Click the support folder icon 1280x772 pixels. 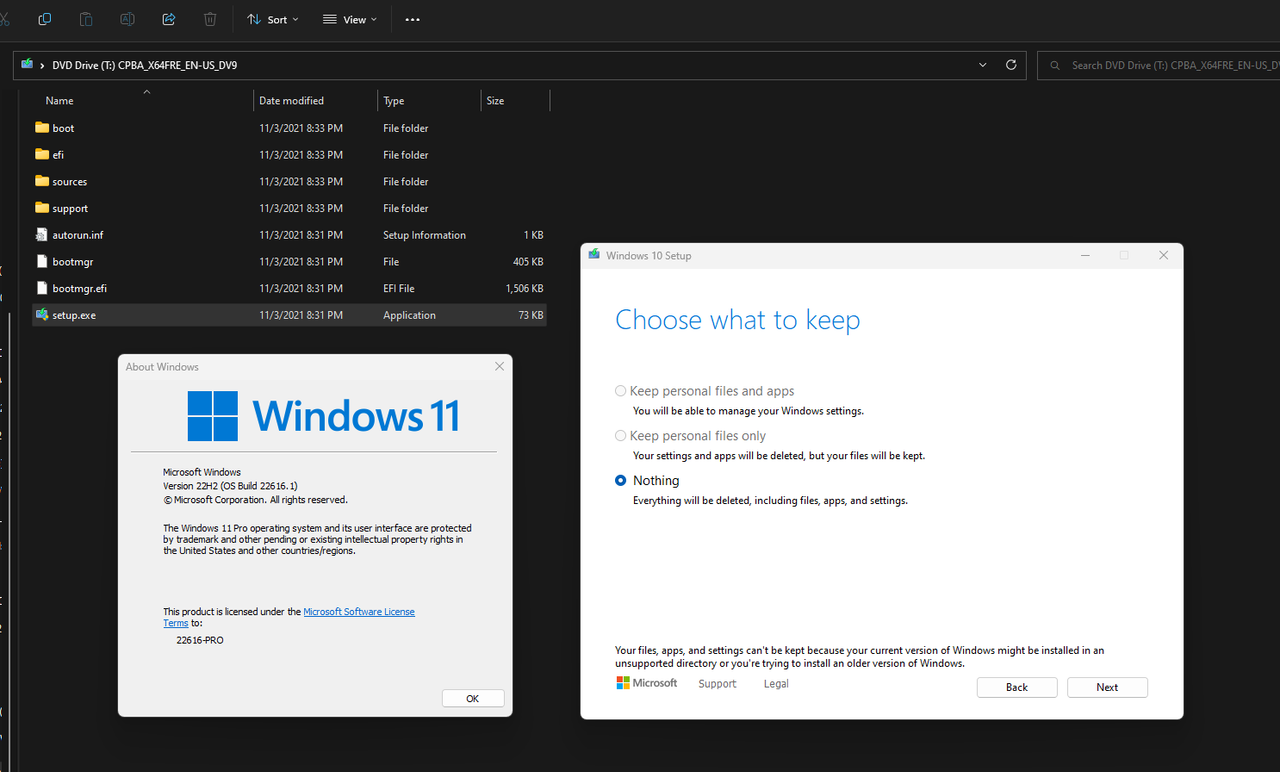click(x=42, y=208)
